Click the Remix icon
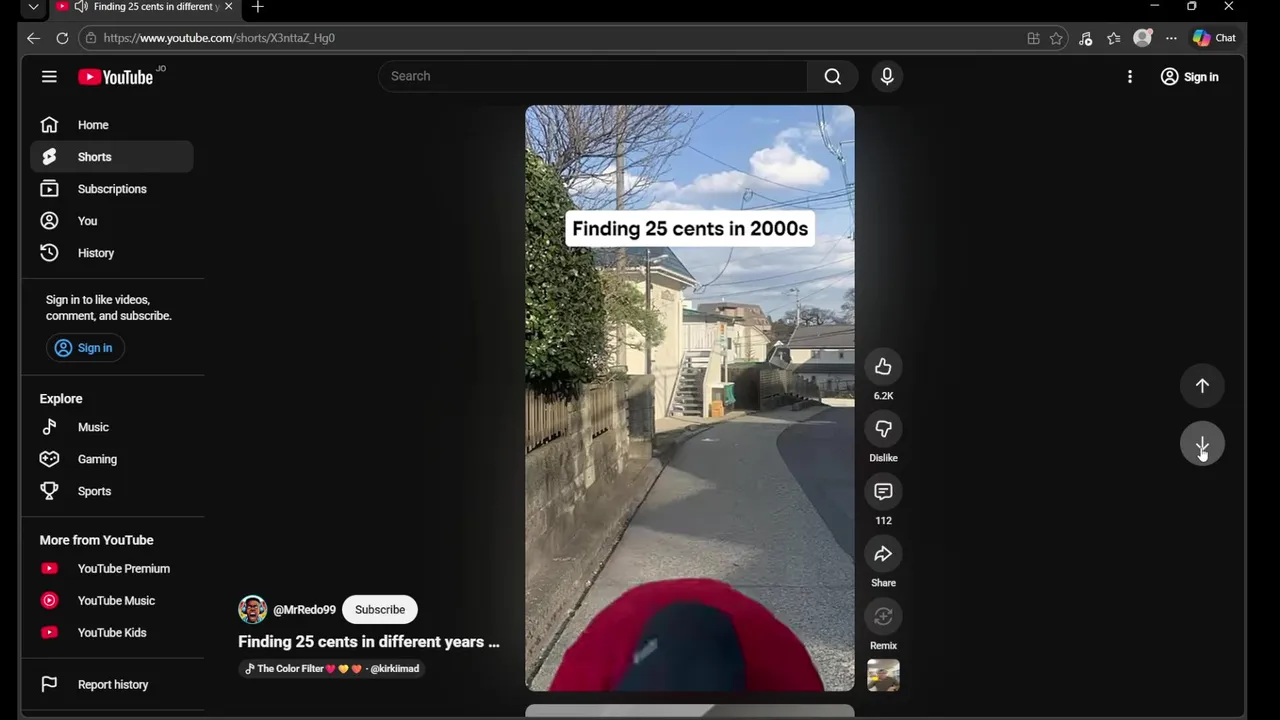The height and width of the screenshot is (720, 1280). click(x=883, y=617)
